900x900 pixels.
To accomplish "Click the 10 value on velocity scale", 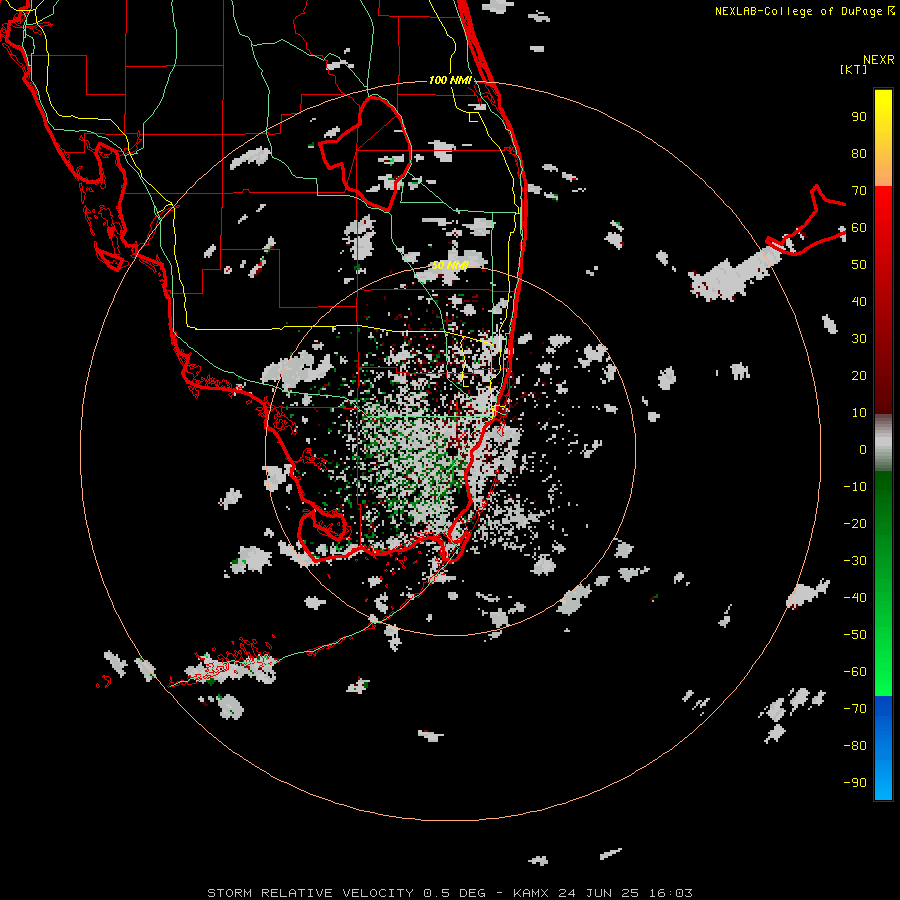I will pyautogui.click(x=859, y=413).
